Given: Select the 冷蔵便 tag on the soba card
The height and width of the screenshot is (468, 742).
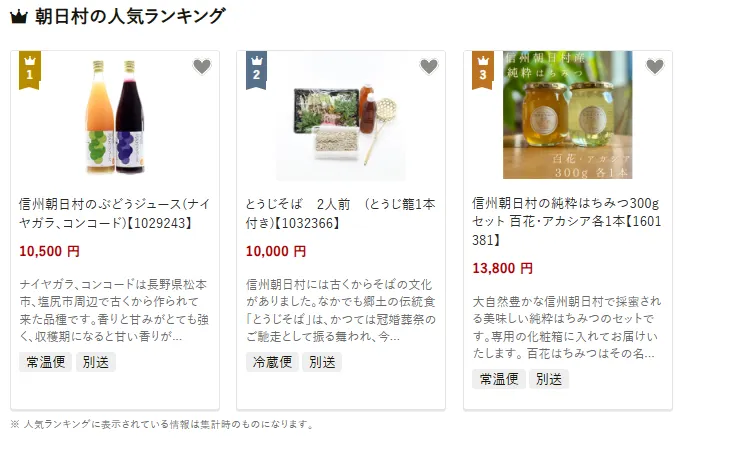Looking at the screenshot, I should tap(272, 362).
